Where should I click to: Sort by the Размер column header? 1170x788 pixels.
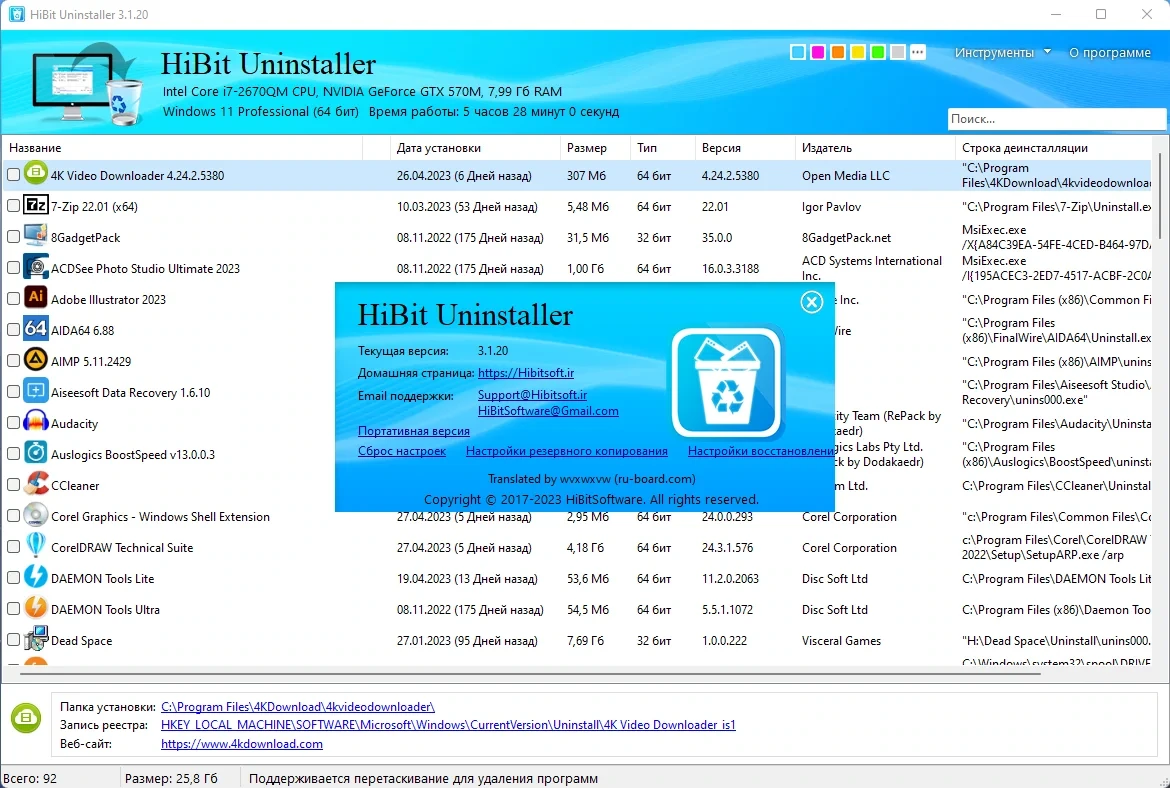[595, 148]
